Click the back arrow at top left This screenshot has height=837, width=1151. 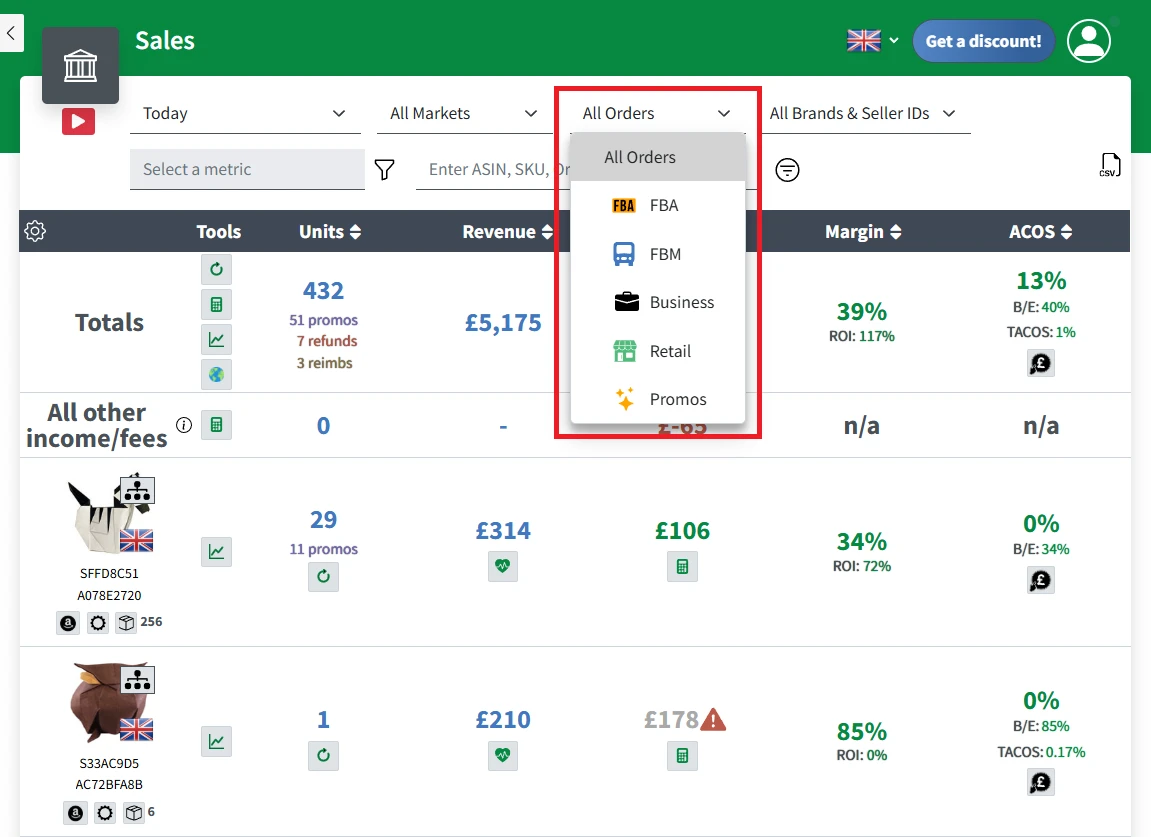[x=11, y=33]
